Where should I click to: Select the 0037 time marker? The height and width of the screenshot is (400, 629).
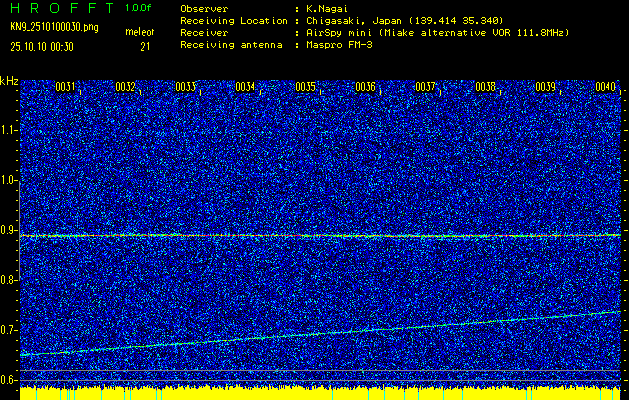click(x=425, y=87)
